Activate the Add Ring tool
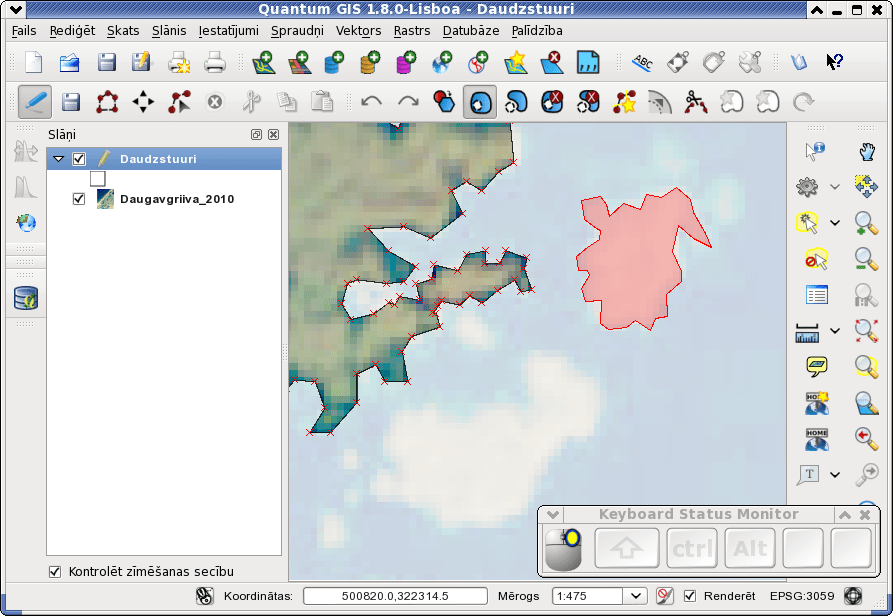 (x=480, y=102)
